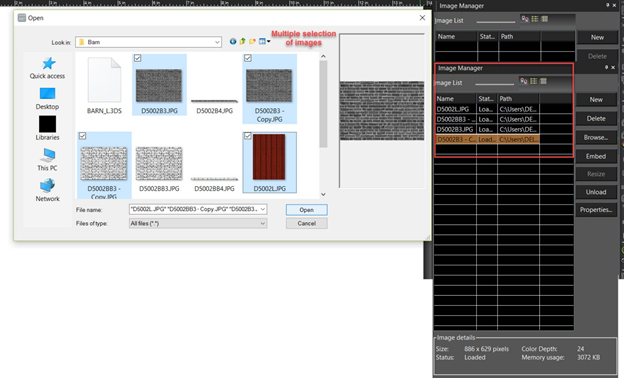
Task: Uncheck the D5002BB3 - Copy.JPG checkbox
Action: pos(82,136)
